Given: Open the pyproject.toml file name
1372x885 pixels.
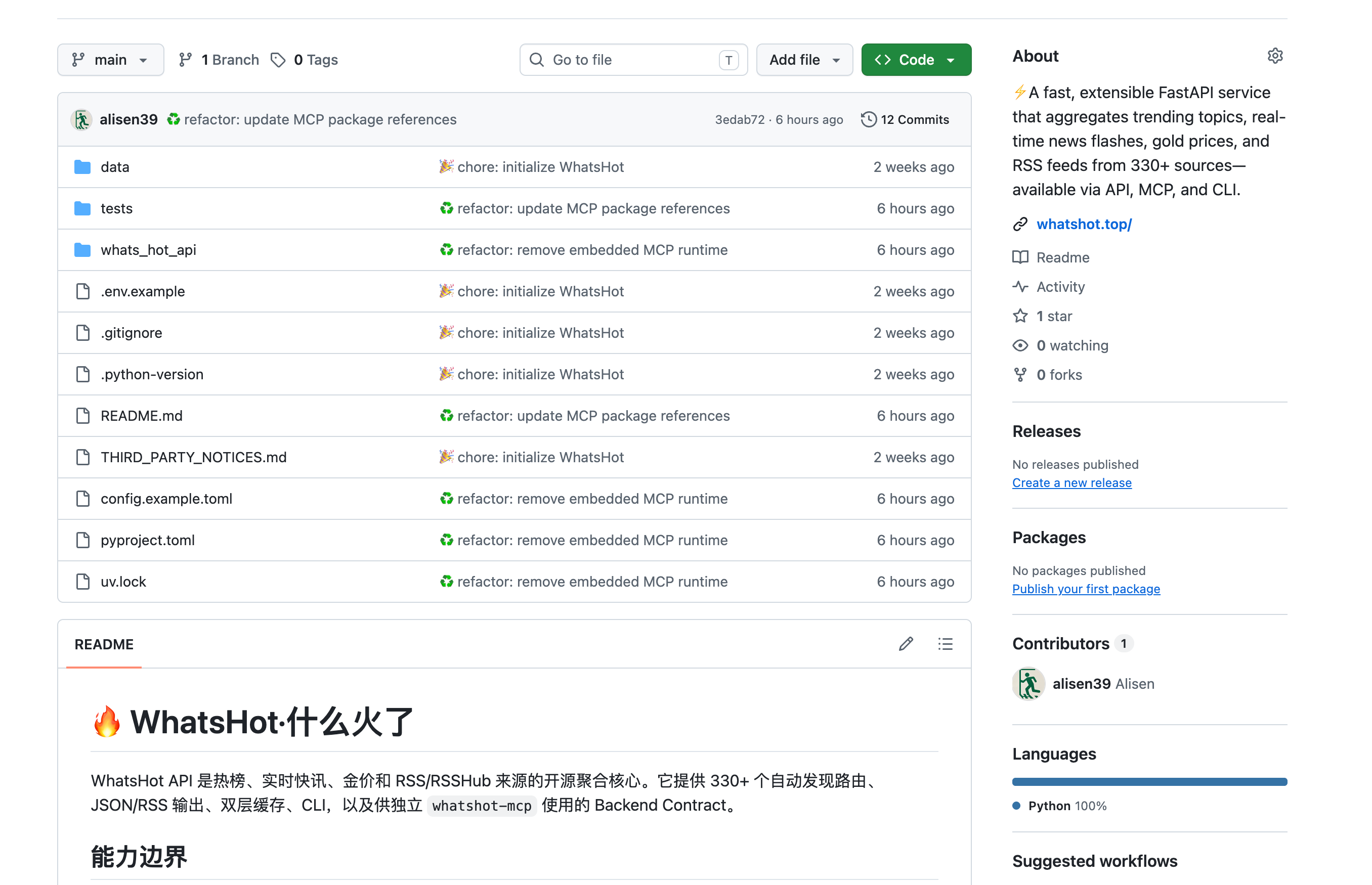Looking at the screenshot, I should pos(148,540).
